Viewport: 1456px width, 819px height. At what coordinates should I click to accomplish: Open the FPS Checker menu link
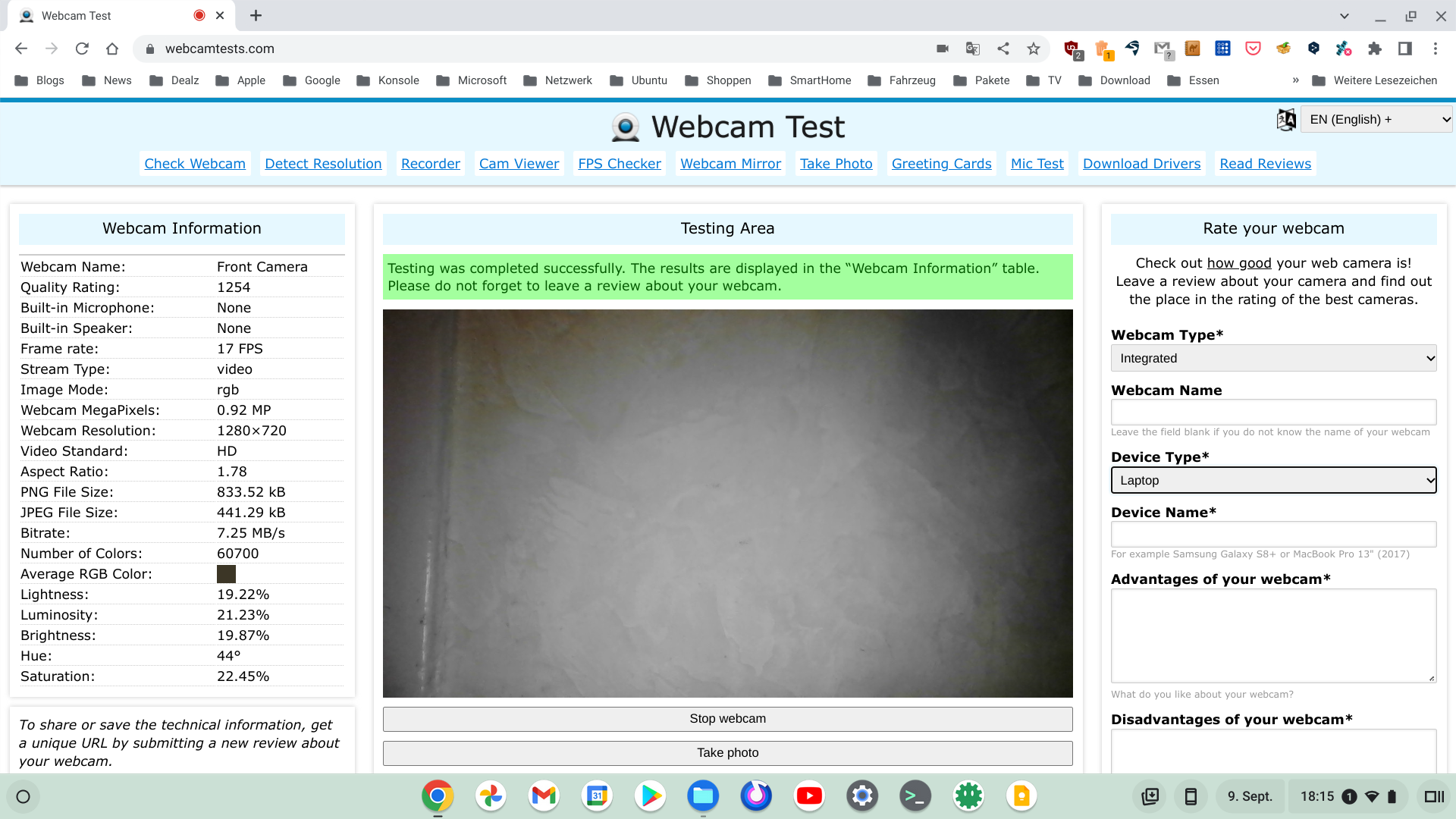pyautogui.click(x=620, y=164)
